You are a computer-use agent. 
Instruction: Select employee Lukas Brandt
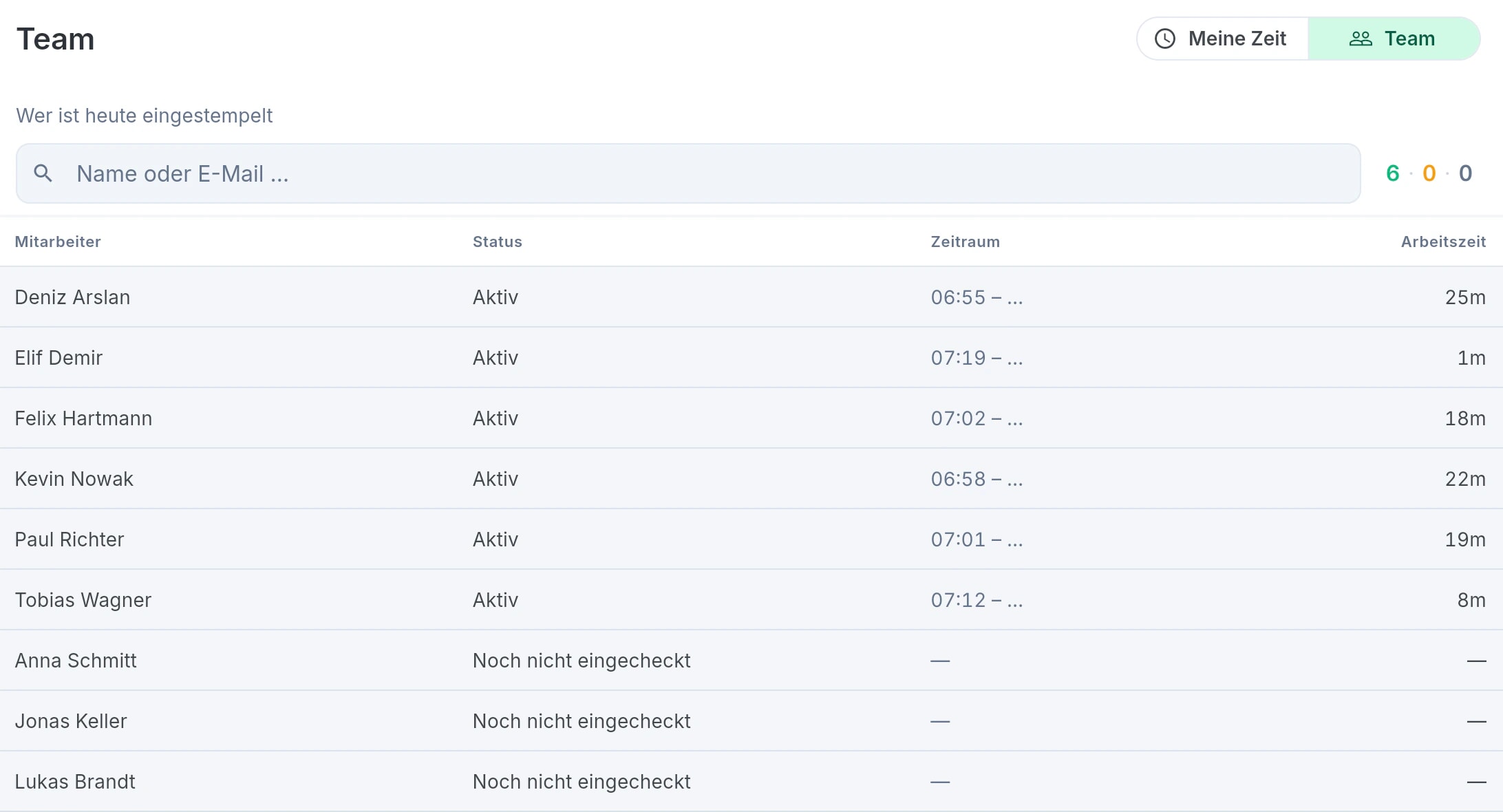click(75, 782)
